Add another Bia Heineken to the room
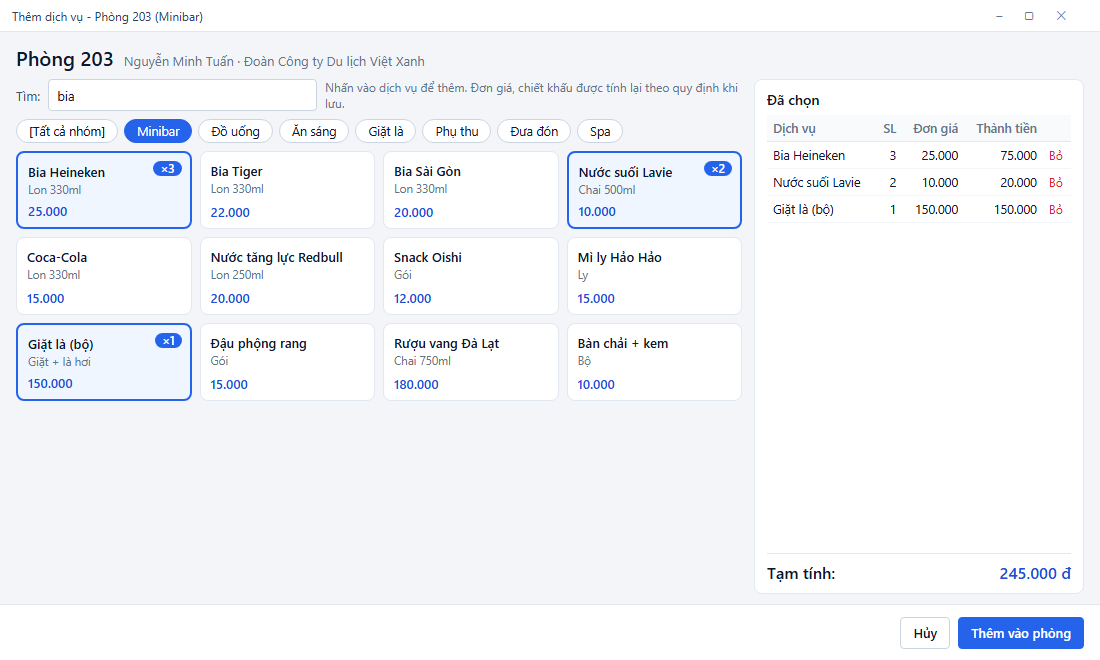Viewport: 1100px width, 660px height. pyautogui.click(x=104, y=190)
